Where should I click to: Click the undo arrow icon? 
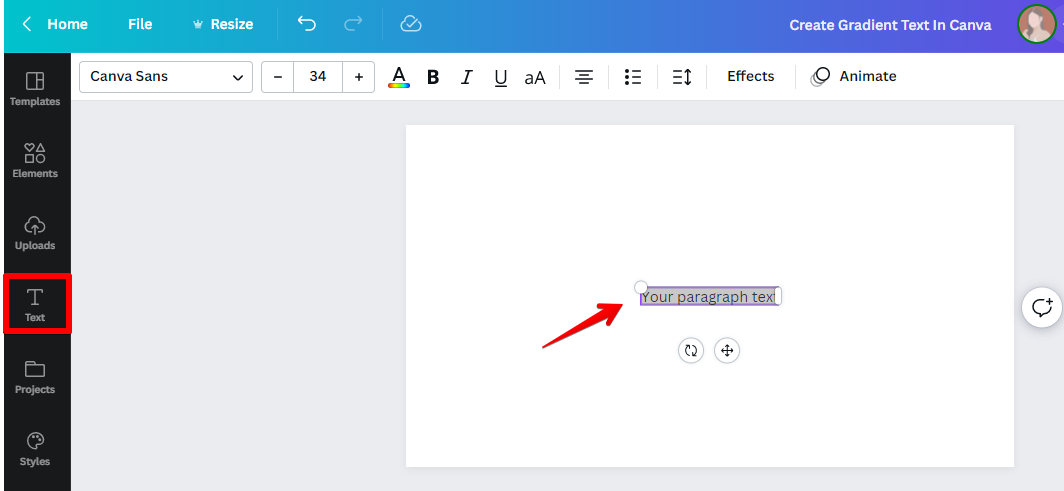[307, 24]
